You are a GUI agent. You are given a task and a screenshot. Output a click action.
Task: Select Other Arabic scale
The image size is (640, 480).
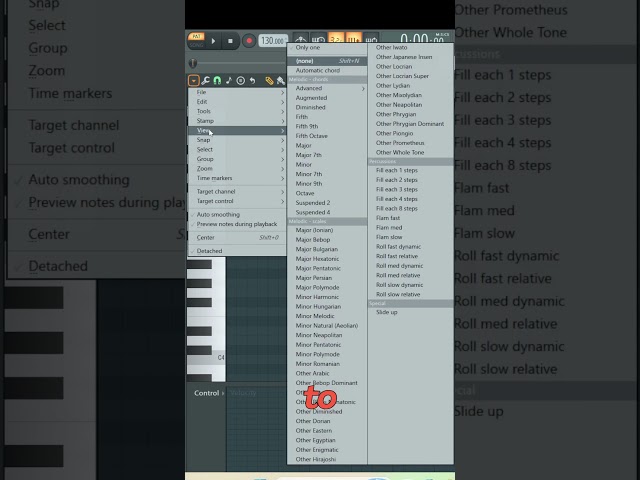point(327,373)
